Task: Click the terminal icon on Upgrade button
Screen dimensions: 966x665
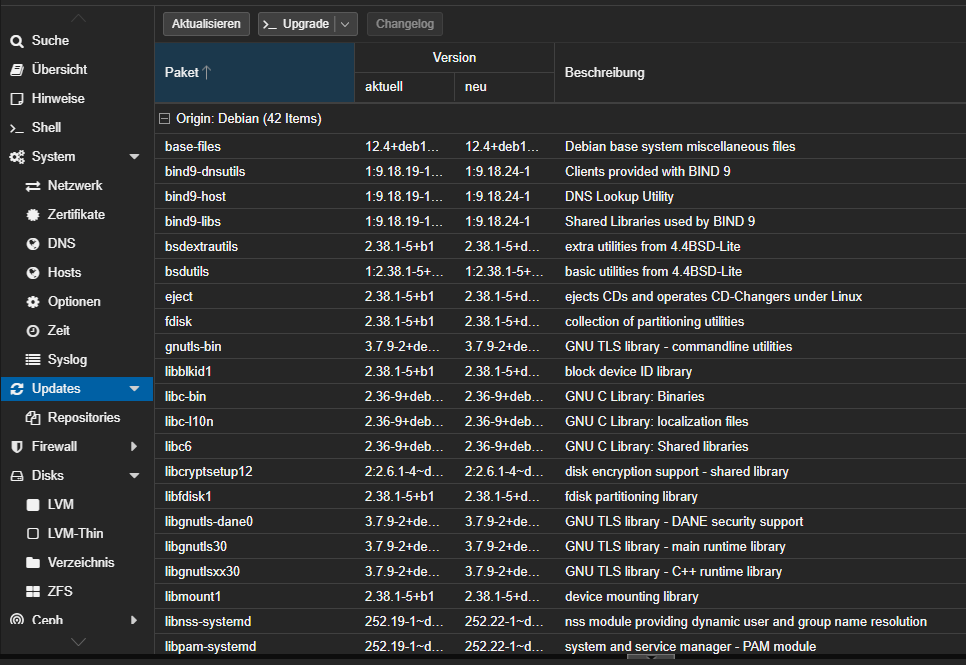Action: point(270,25)
